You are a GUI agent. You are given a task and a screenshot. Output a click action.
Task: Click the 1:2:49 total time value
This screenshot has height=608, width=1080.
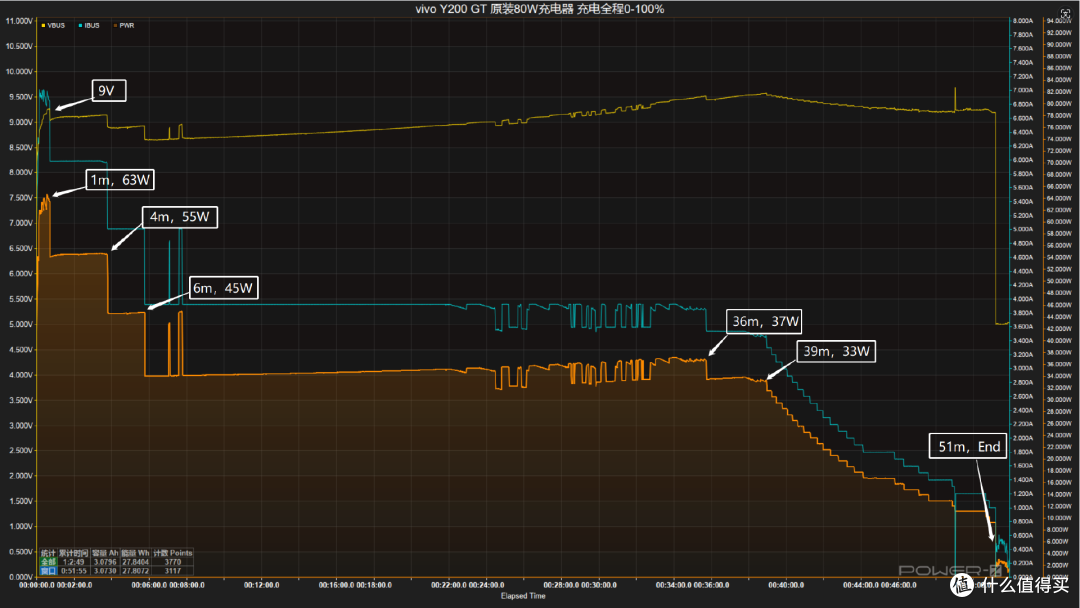point(73,562)
